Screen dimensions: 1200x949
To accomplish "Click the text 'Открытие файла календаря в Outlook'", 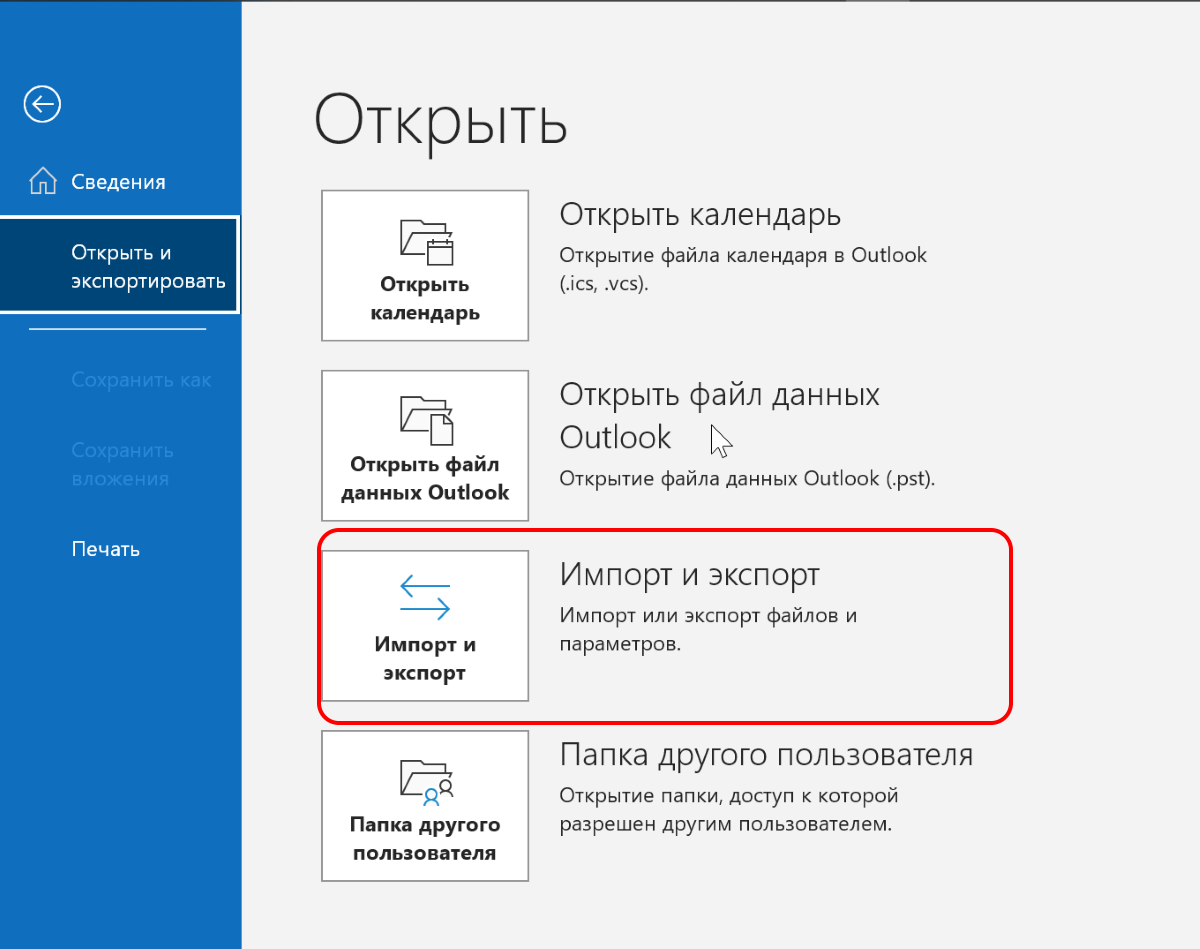I will tap(743, 255).
